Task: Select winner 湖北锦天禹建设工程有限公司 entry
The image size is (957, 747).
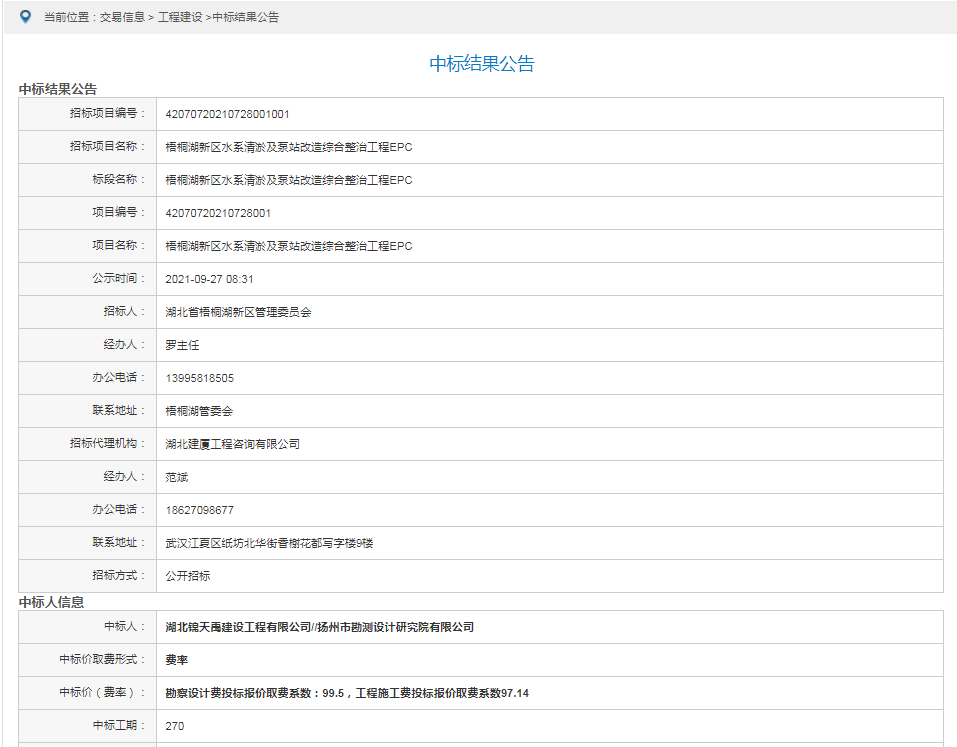Action: pos(318,627)
